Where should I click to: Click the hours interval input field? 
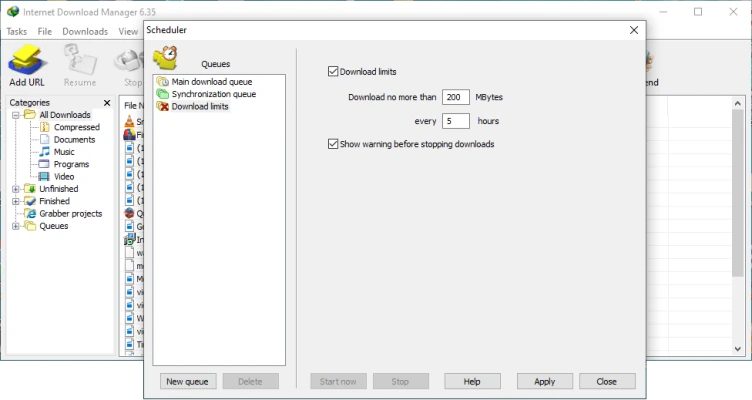point(456,121)
